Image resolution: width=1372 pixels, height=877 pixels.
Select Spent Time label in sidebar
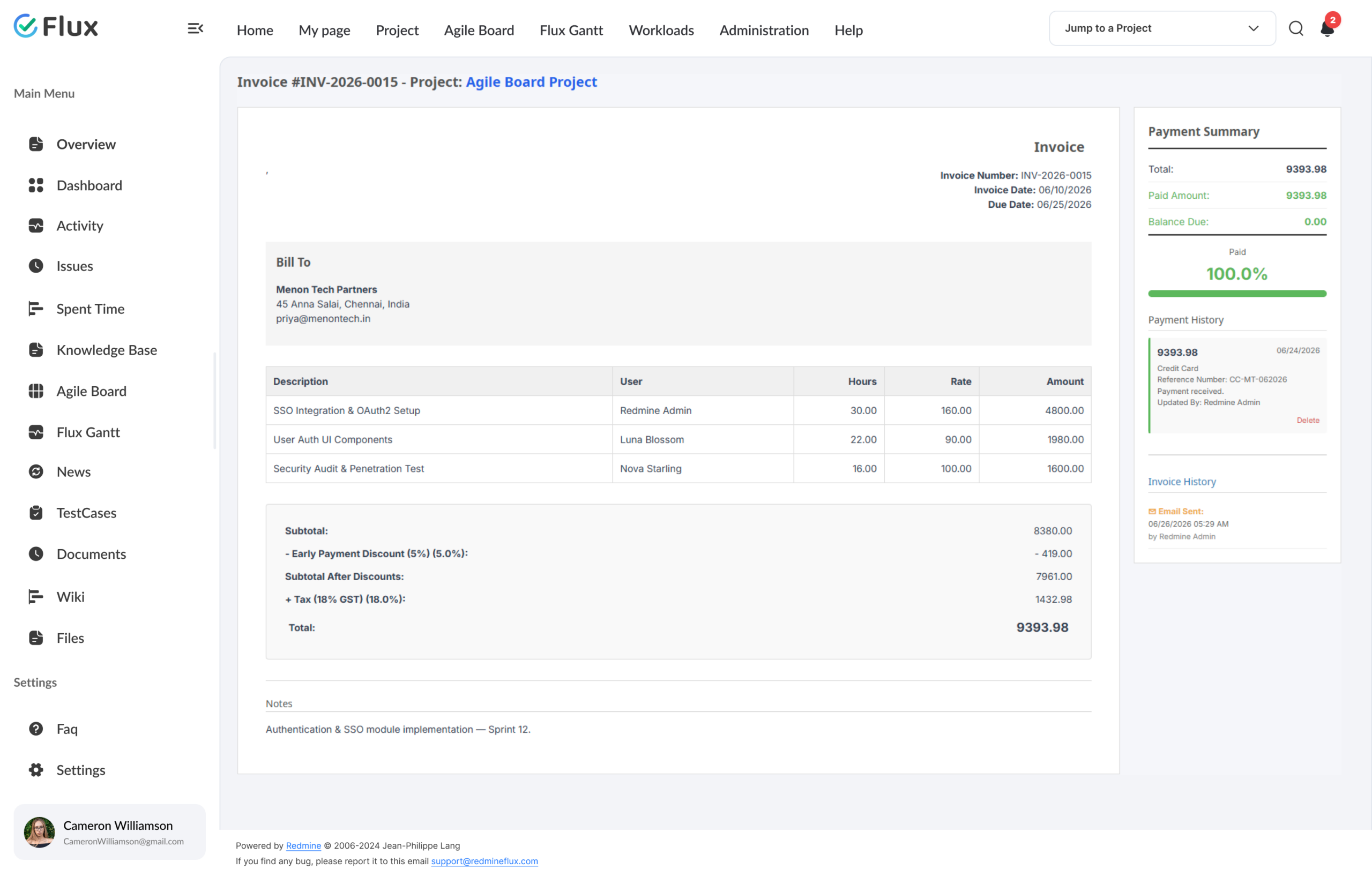click(91, 309)
